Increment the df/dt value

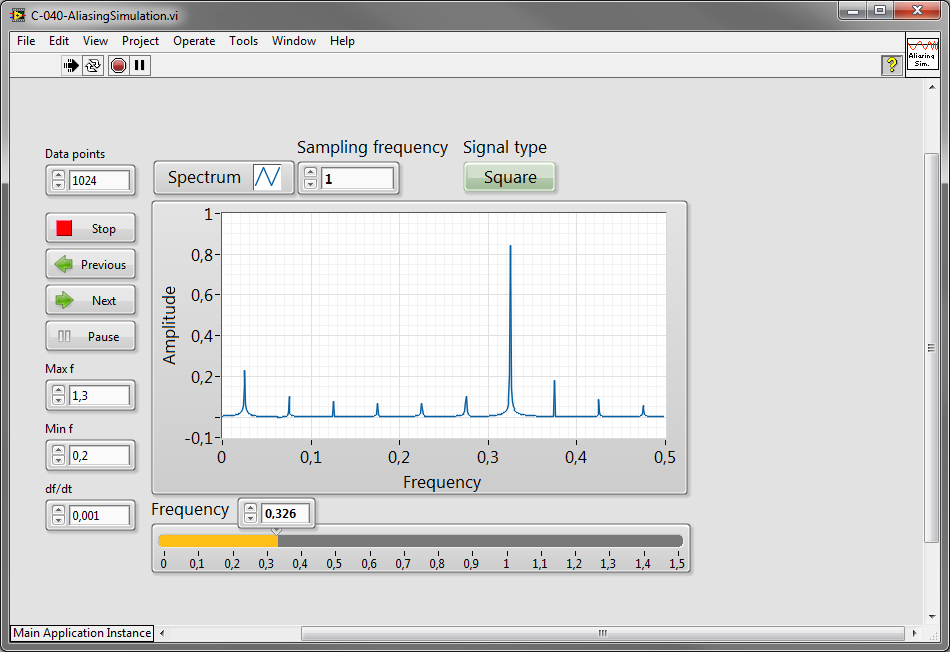coord(58,511)
